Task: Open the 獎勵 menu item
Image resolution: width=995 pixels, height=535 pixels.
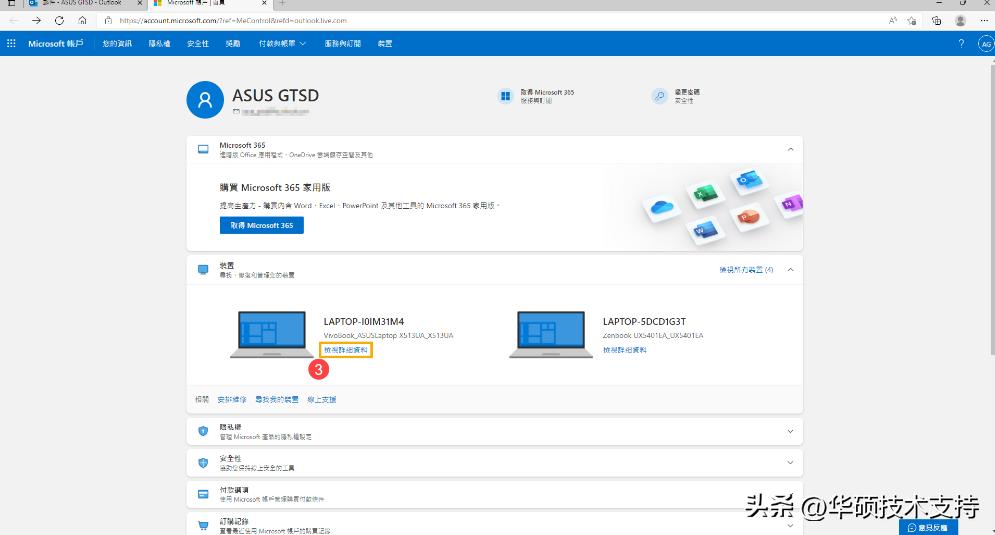Action: (x=233, y=43)
